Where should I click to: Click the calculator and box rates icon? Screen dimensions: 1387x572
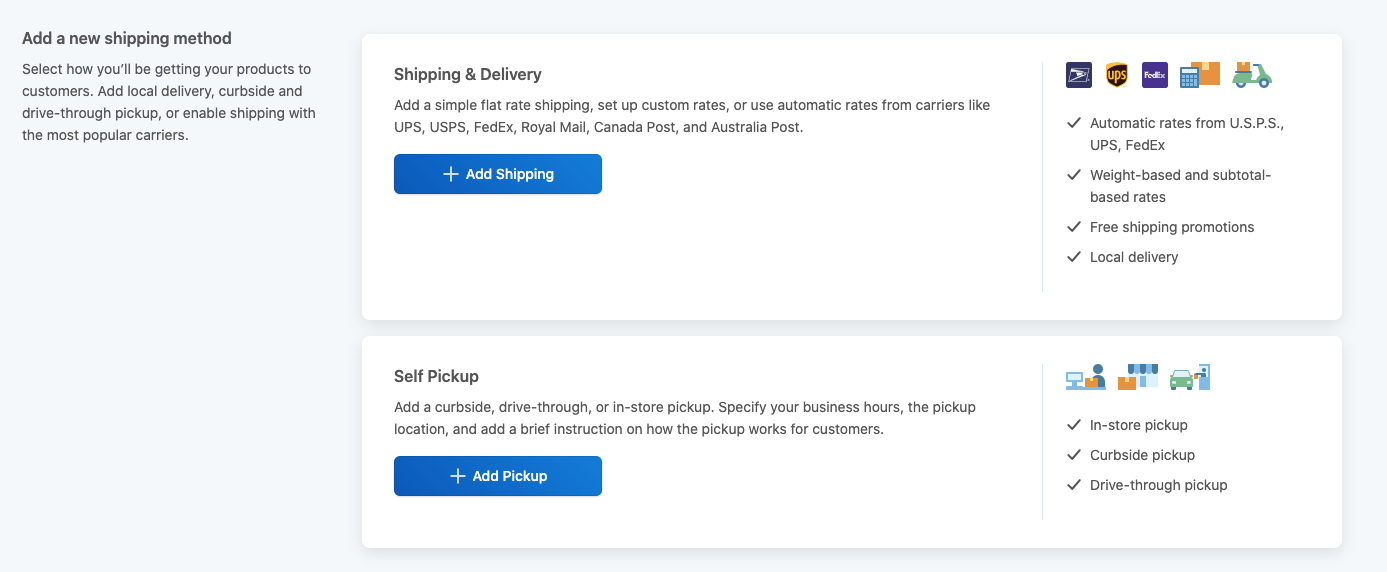(x=1199, y=75)
